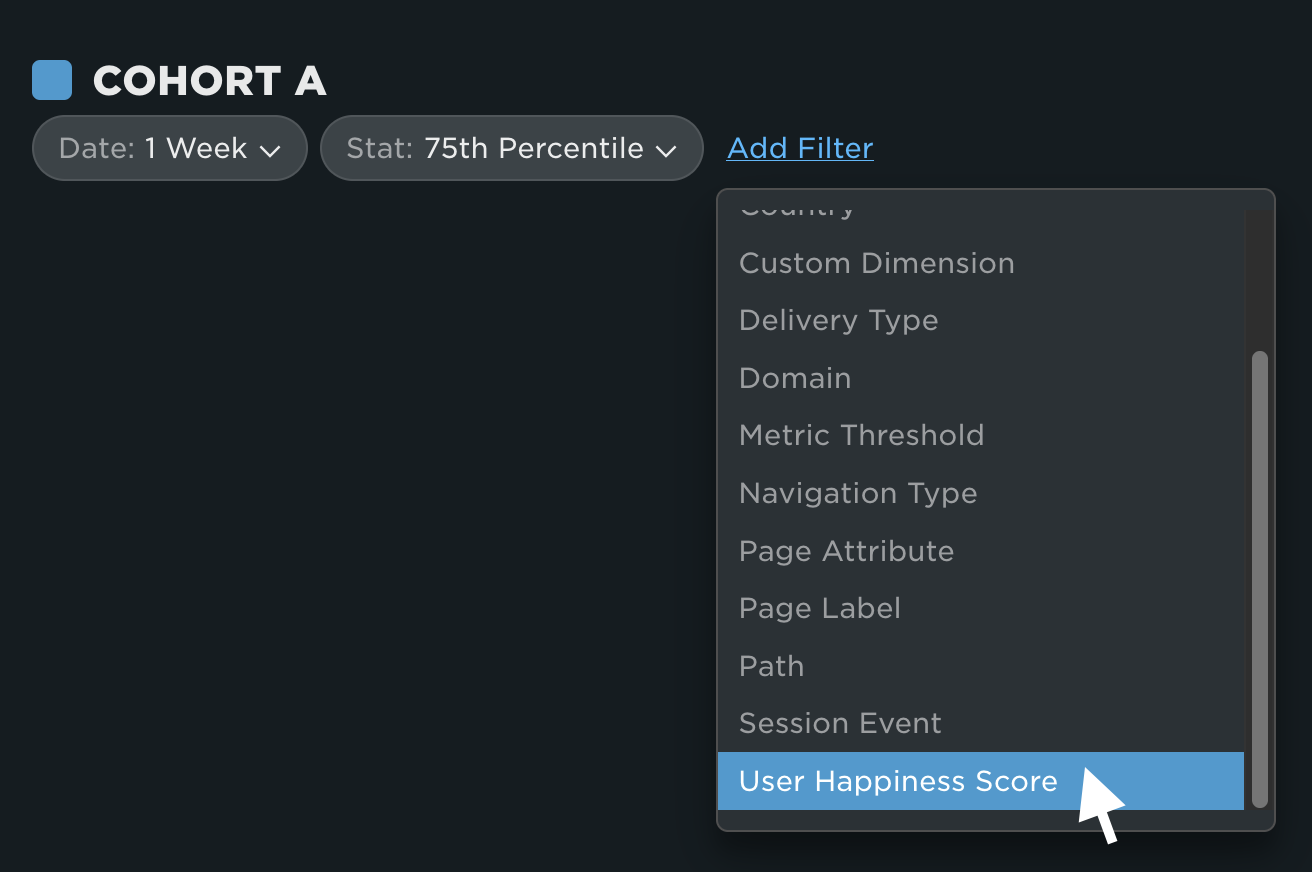Click the partially visible Country option

coord(981,212)
